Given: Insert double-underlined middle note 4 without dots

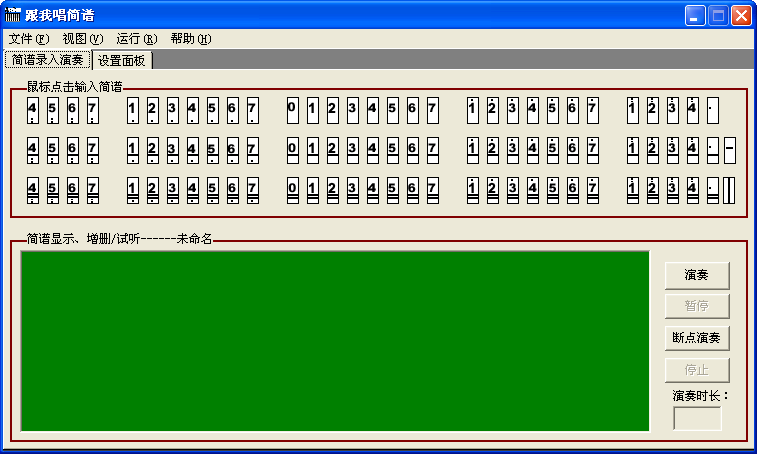Looking at the screenshot, I should [373, 191].
